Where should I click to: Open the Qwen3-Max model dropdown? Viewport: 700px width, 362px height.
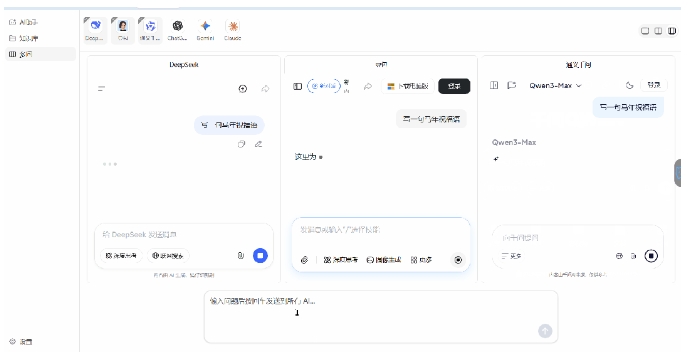tap(555, 85)
